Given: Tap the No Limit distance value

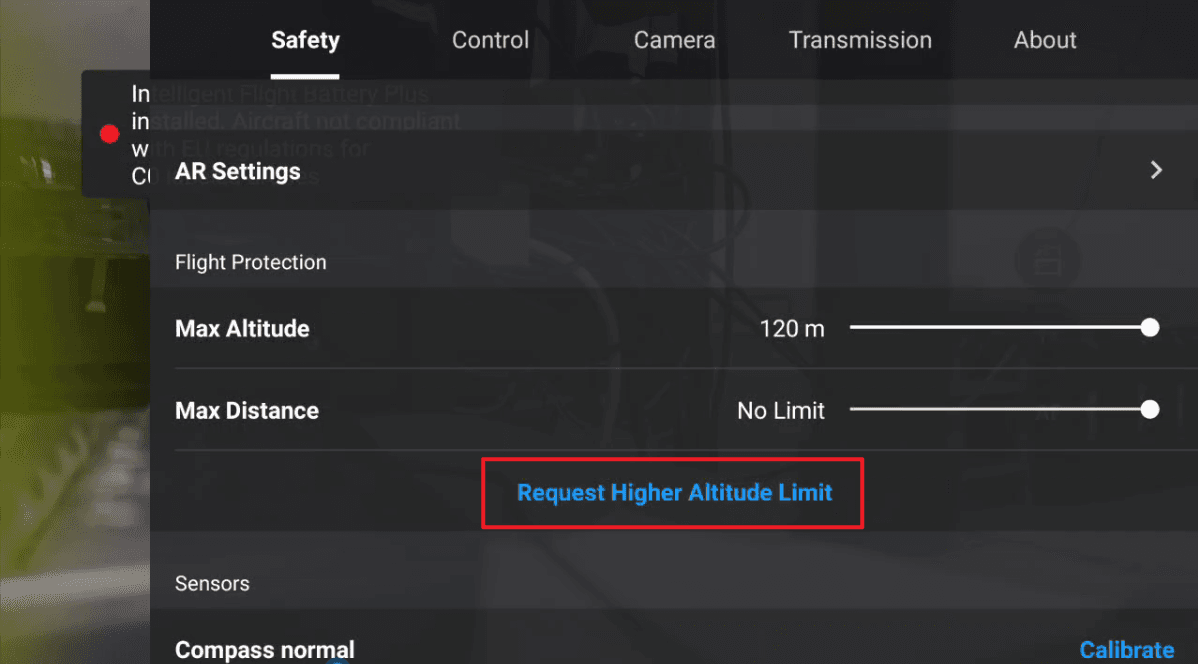Looking at the screenshot, I should tap(781, 411).
